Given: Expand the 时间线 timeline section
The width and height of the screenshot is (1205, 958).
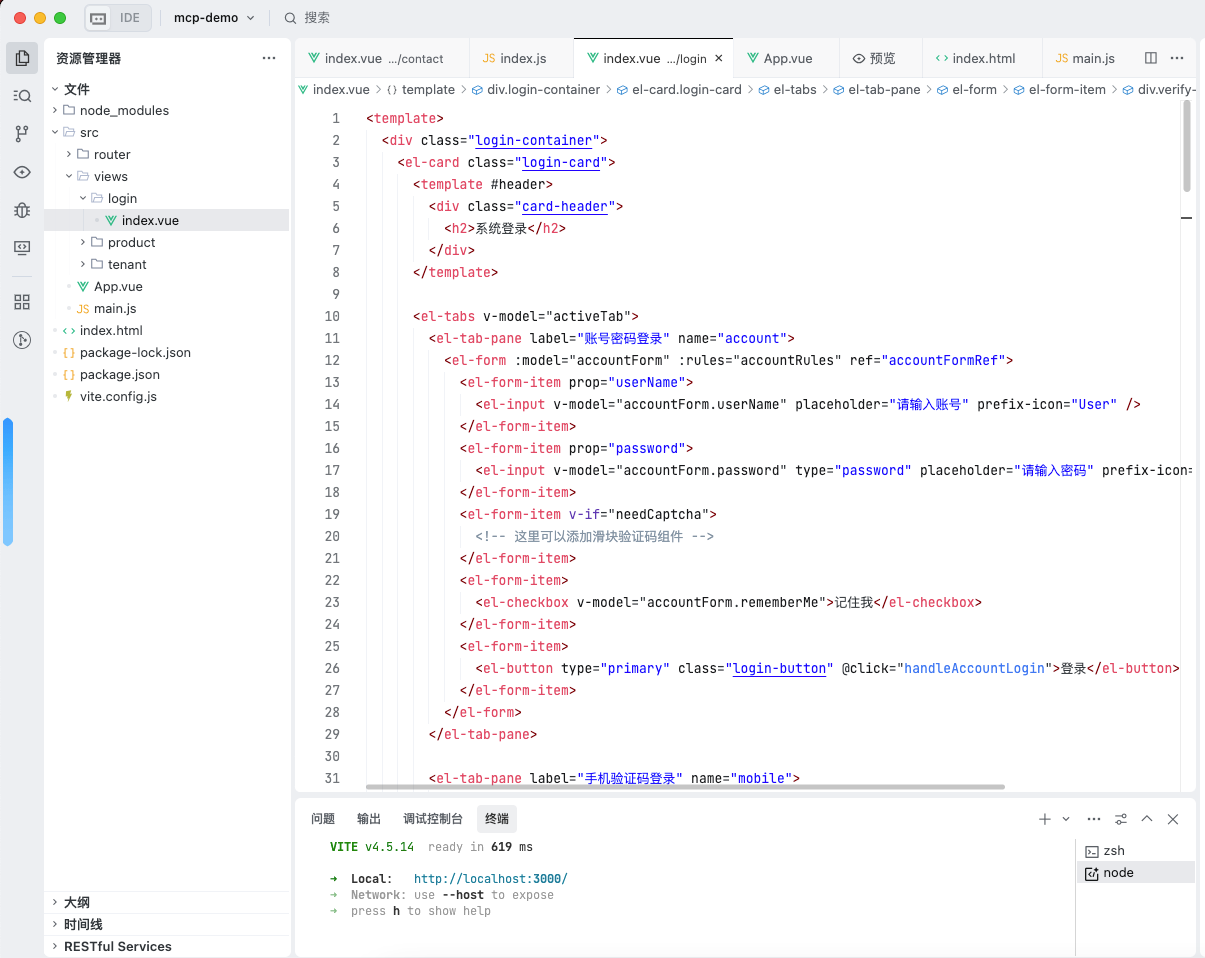Looking at the screenshot, I should [167, 924].
